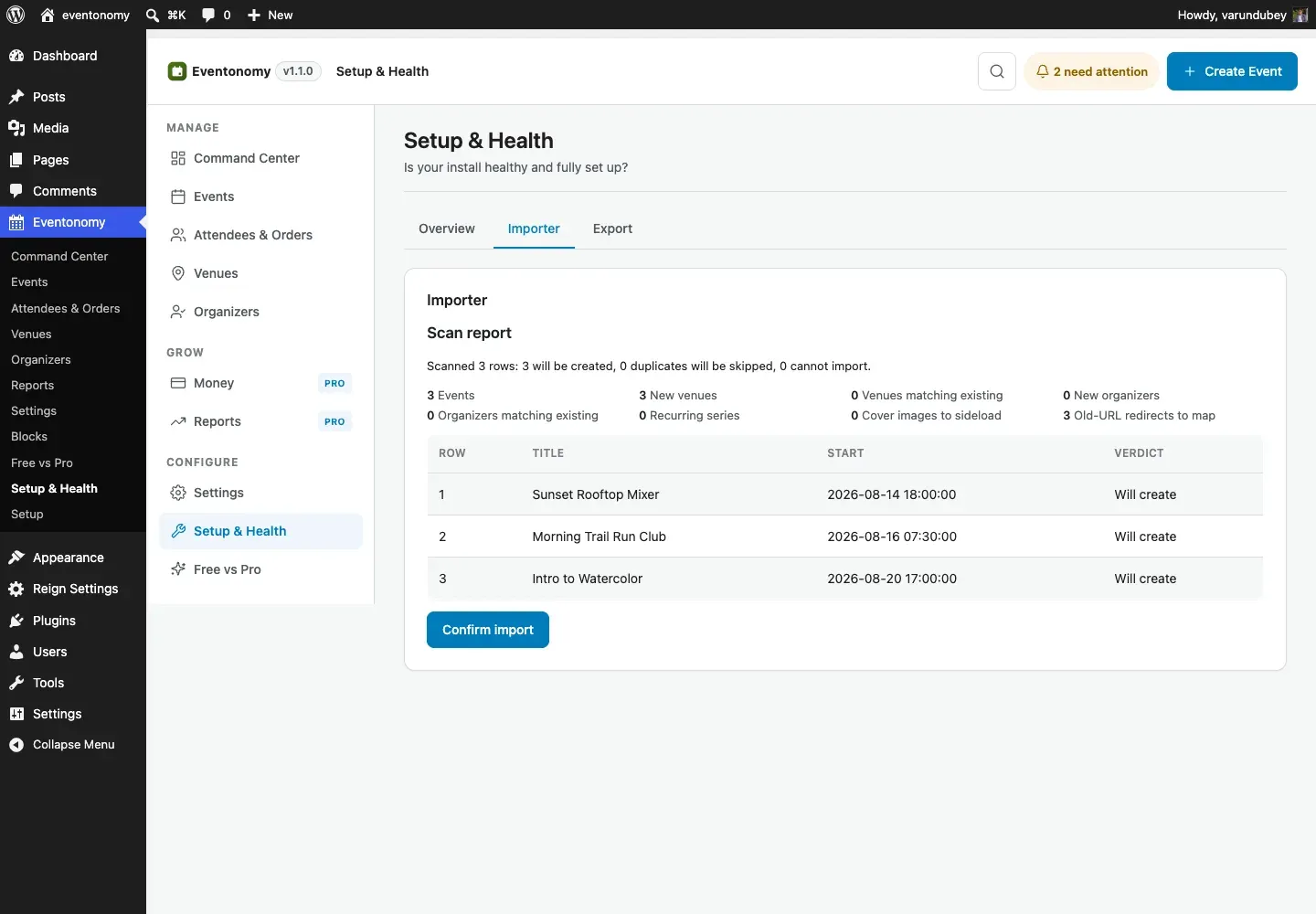Click the New plus icon in admin bar
Image resolution: width=1316 pixels, height=914 pixels.
point(254,15)
